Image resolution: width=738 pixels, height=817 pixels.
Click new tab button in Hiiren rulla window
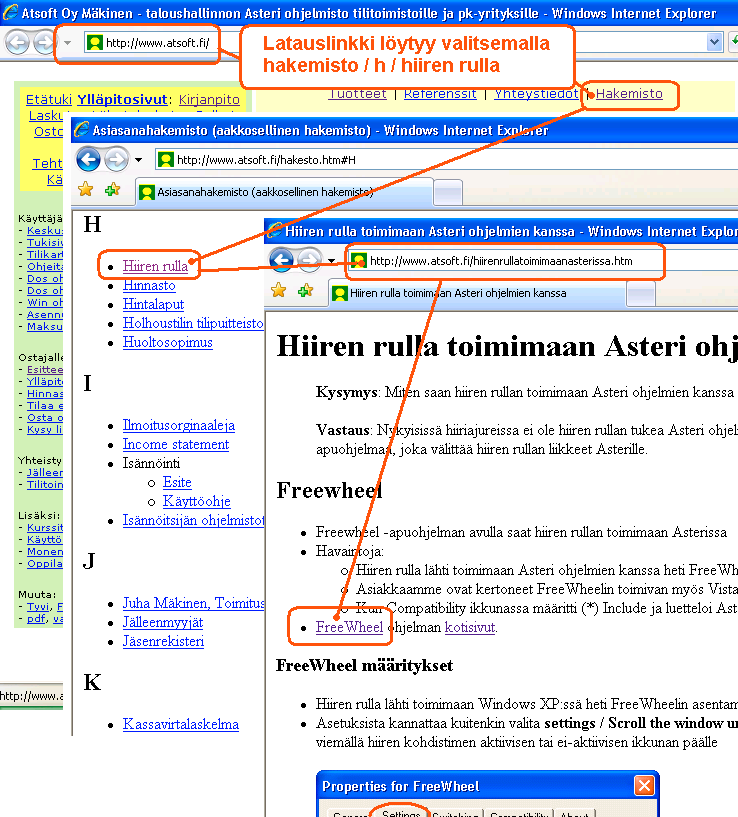[642, 293]
